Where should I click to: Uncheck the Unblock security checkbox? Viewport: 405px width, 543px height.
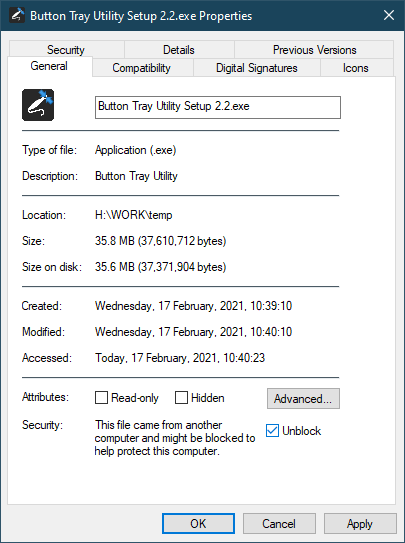coord(272,431)
